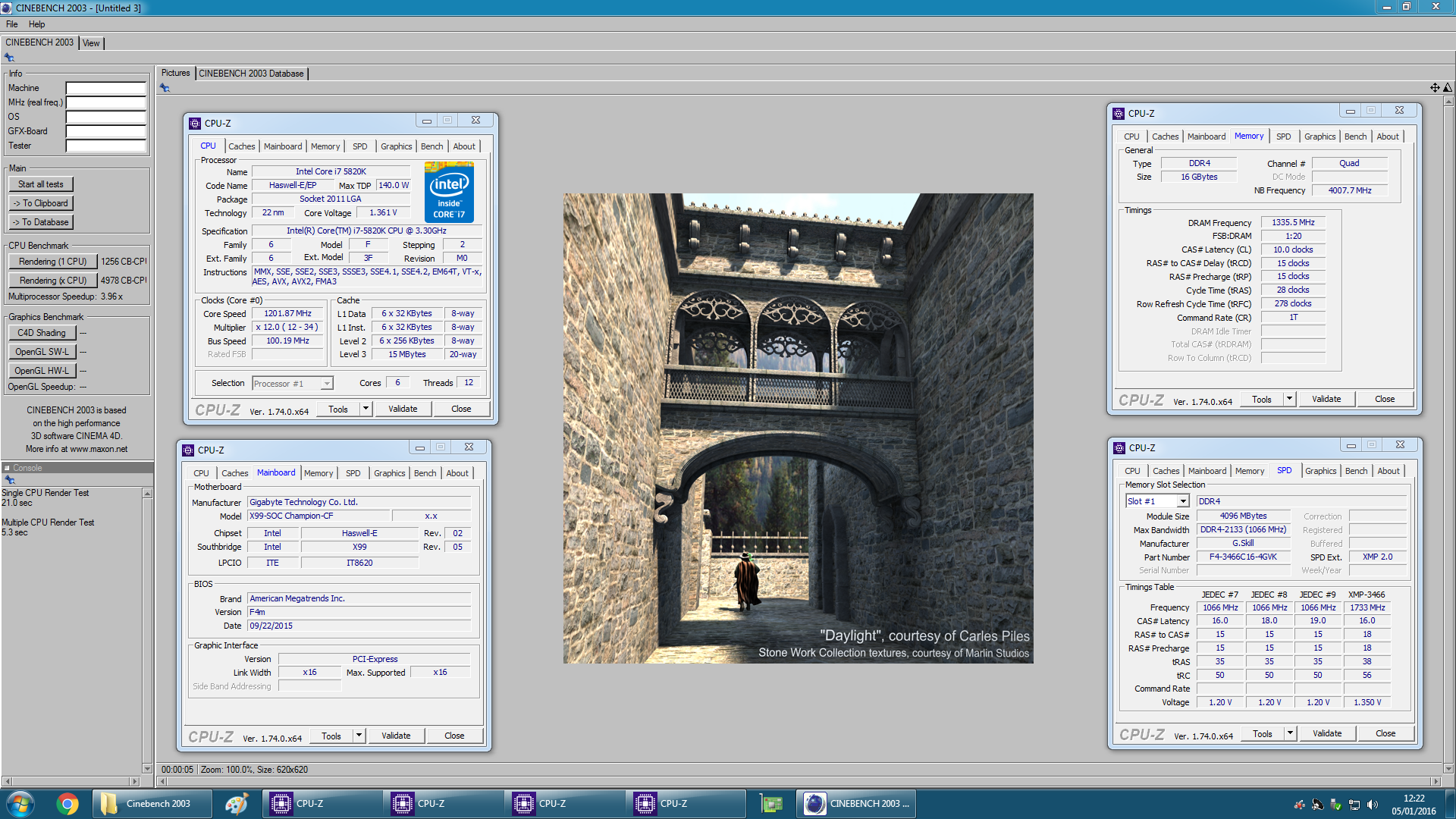Launch Google Chrome from taskbar
This screenshot has height=819, width=1456.
[x=67, y=804]
